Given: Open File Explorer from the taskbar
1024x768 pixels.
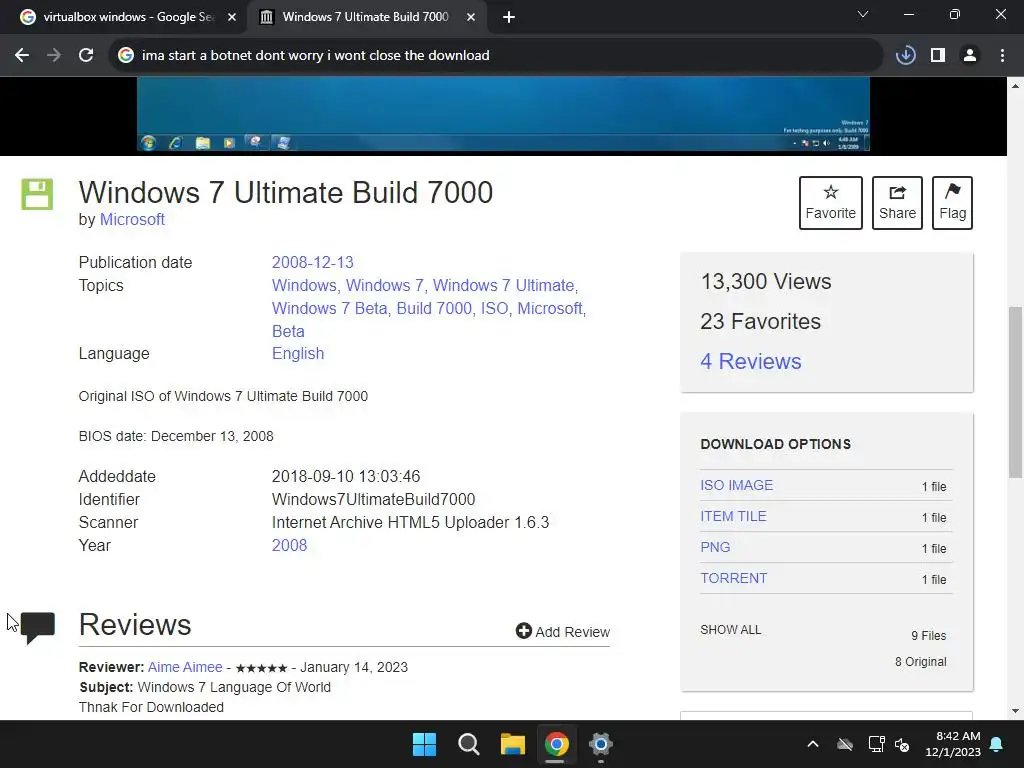Looking at the screenshot, I should pos(513,744).
